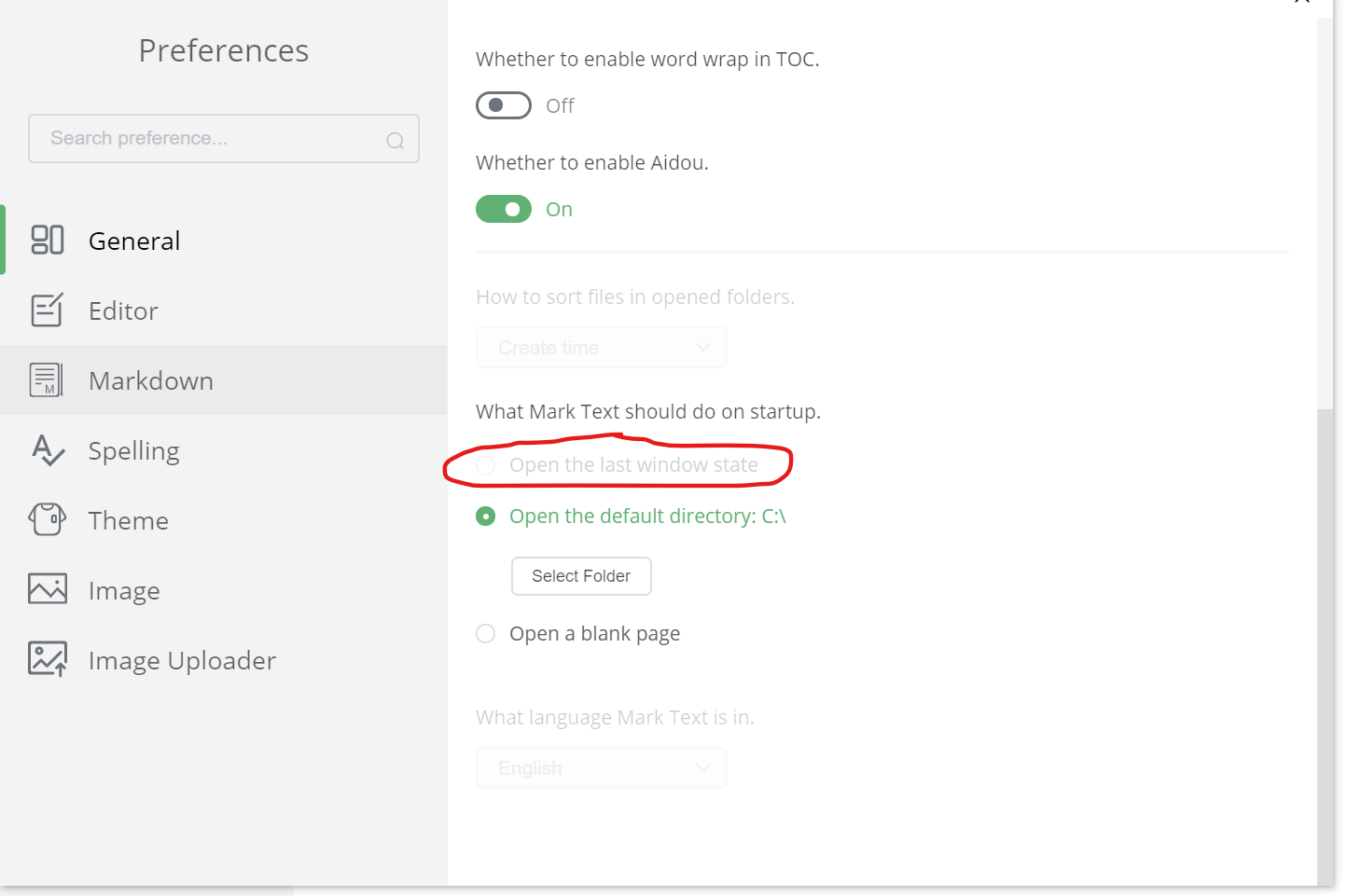The height and width of the screenshot is (896, 1347).
Task: Disable the Aidou feature toggle
Action: (x=504, y=209)
